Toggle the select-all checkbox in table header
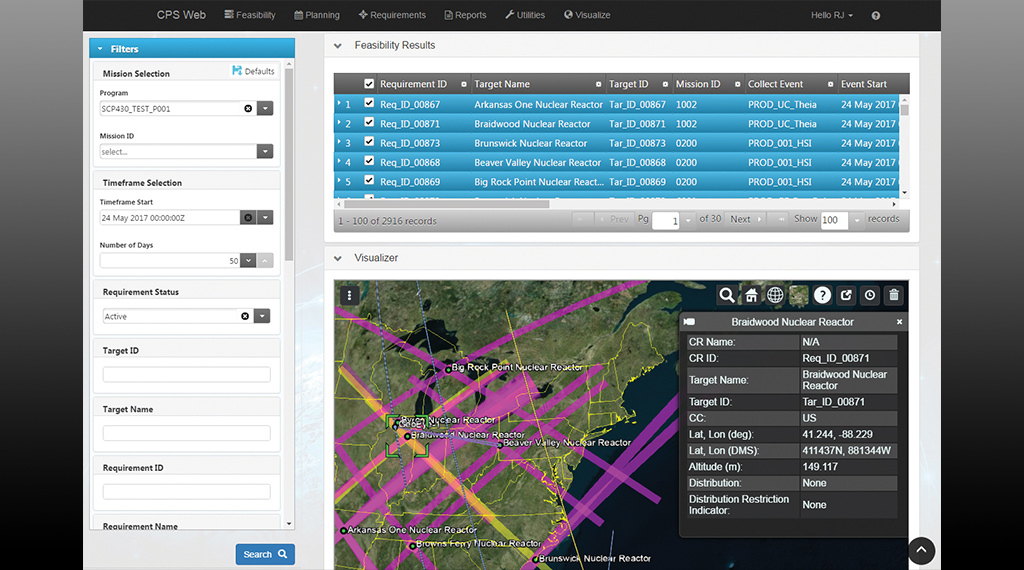The width and height of the screenshot is (1024, 570). pos(370,84)
